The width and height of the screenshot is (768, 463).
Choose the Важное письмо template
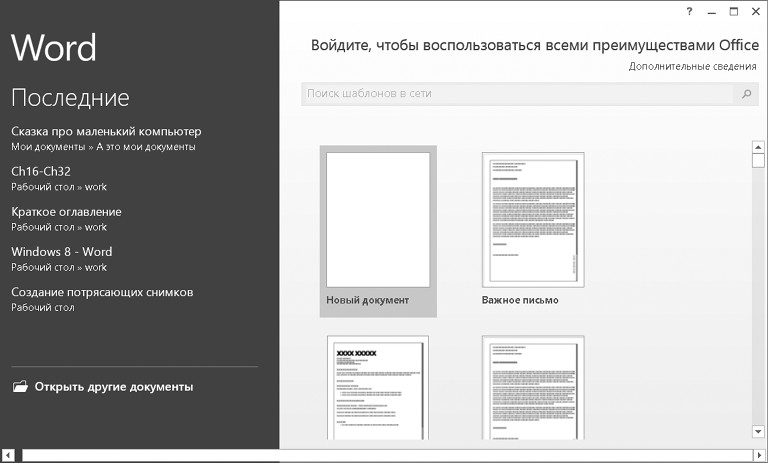(532, 220)
